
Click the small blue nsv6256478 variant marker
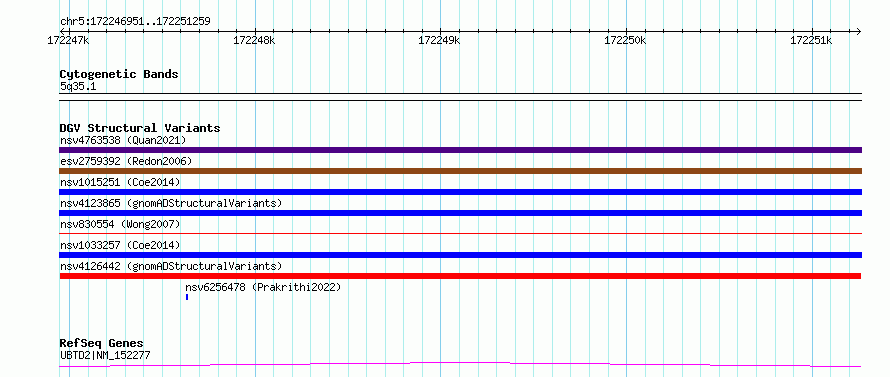(187, 297)
